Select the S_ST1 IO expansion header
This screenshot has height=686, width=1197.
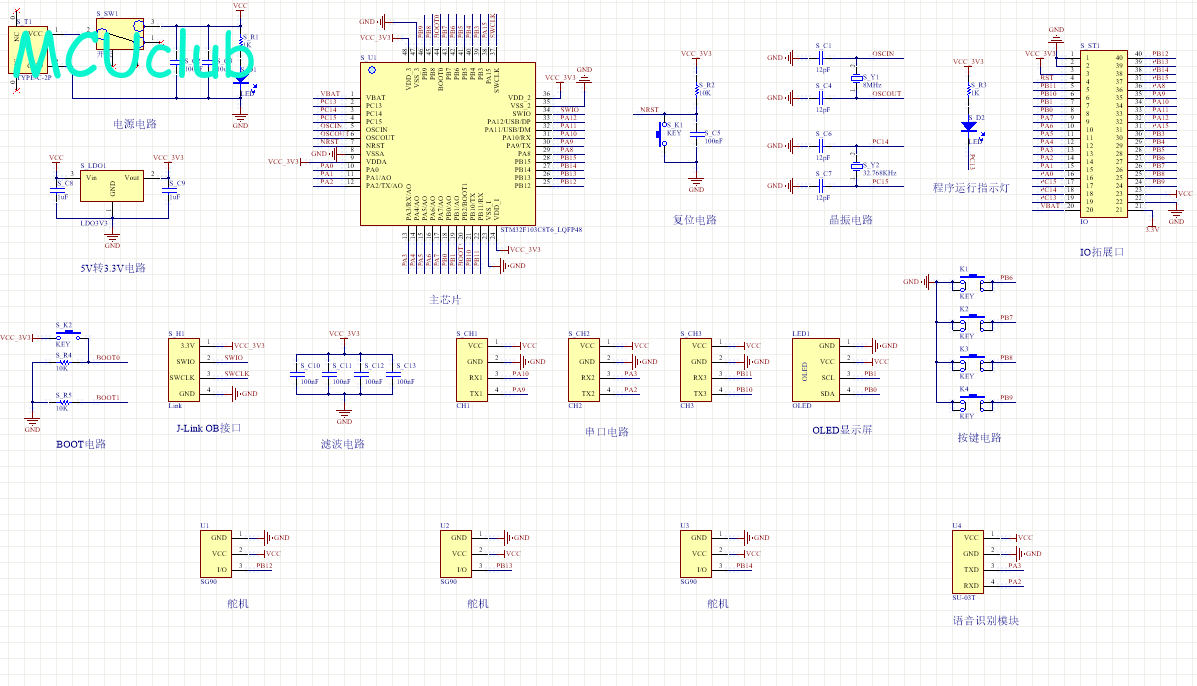pos(1104,134)
